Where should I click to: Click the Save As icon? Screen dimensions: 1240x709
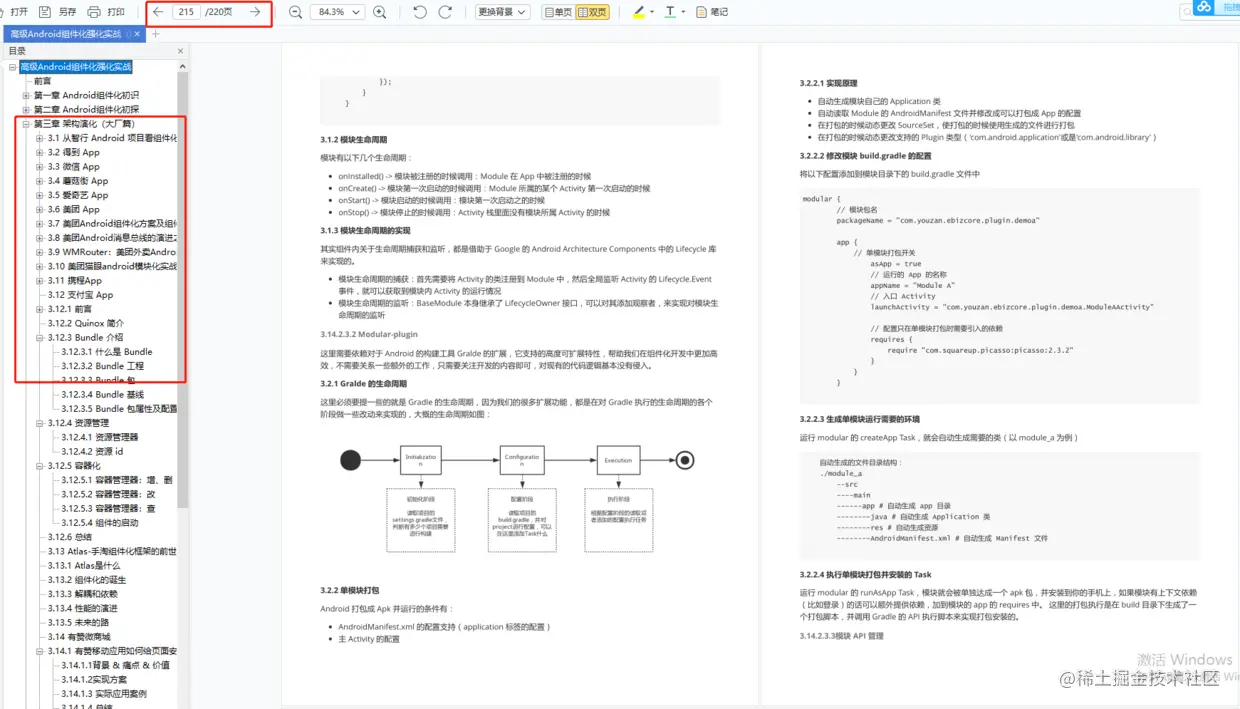45,12
